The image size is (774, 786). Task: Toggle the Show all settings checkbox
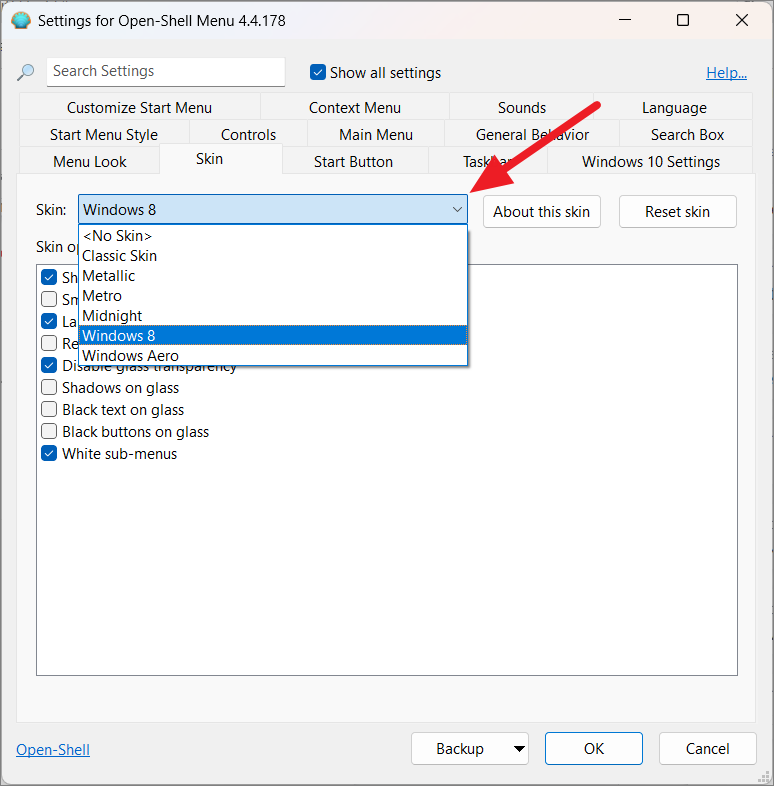click(318, 72)
